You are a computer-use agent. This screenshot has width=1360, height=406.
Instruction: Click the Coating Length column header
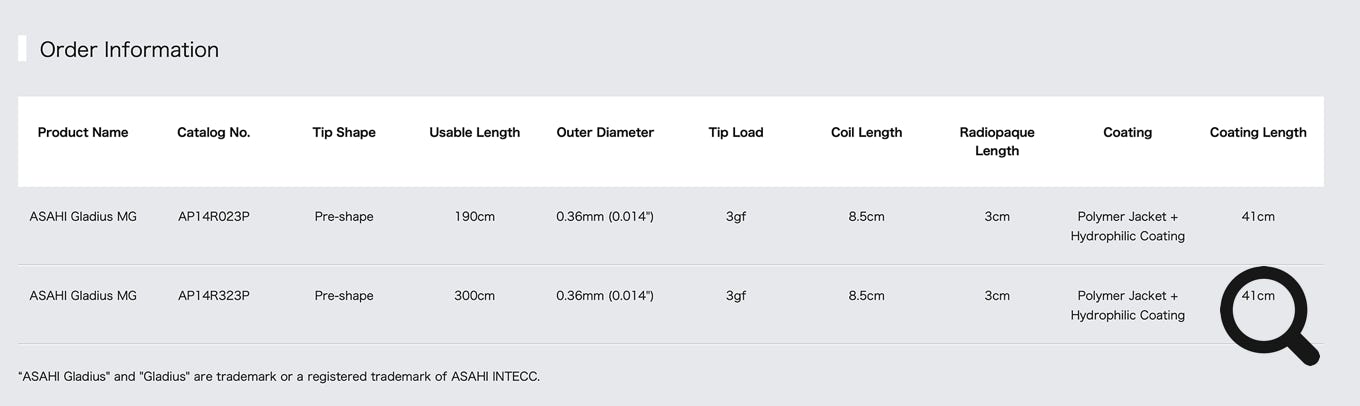[x=1258, y=132]
